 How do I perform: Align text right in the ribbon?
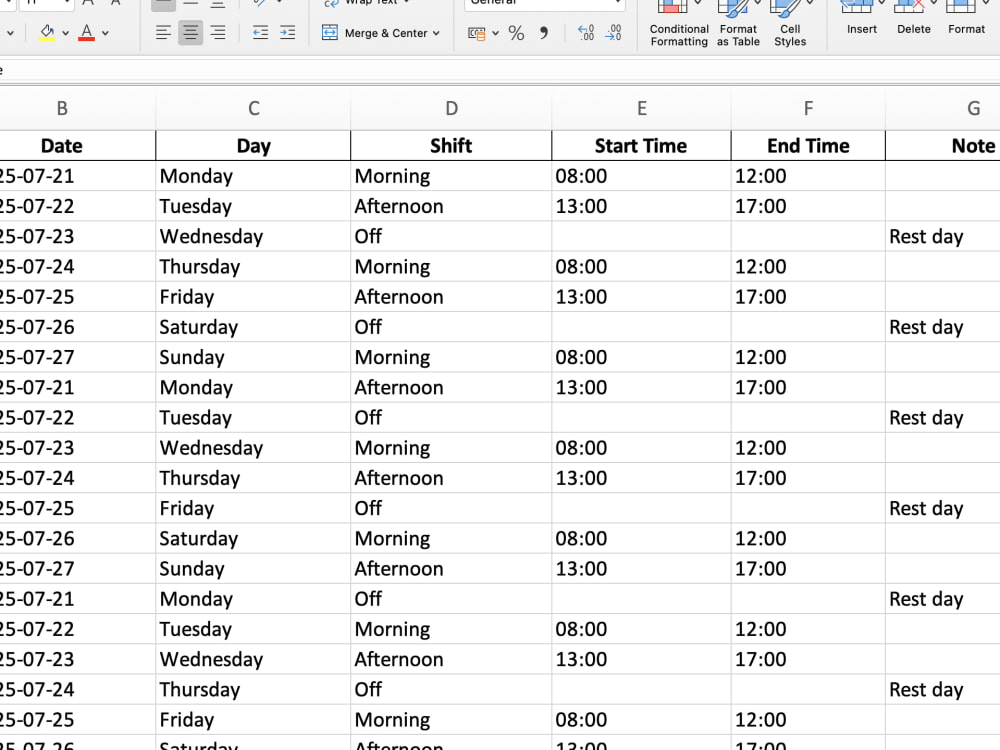pos(218,33)
